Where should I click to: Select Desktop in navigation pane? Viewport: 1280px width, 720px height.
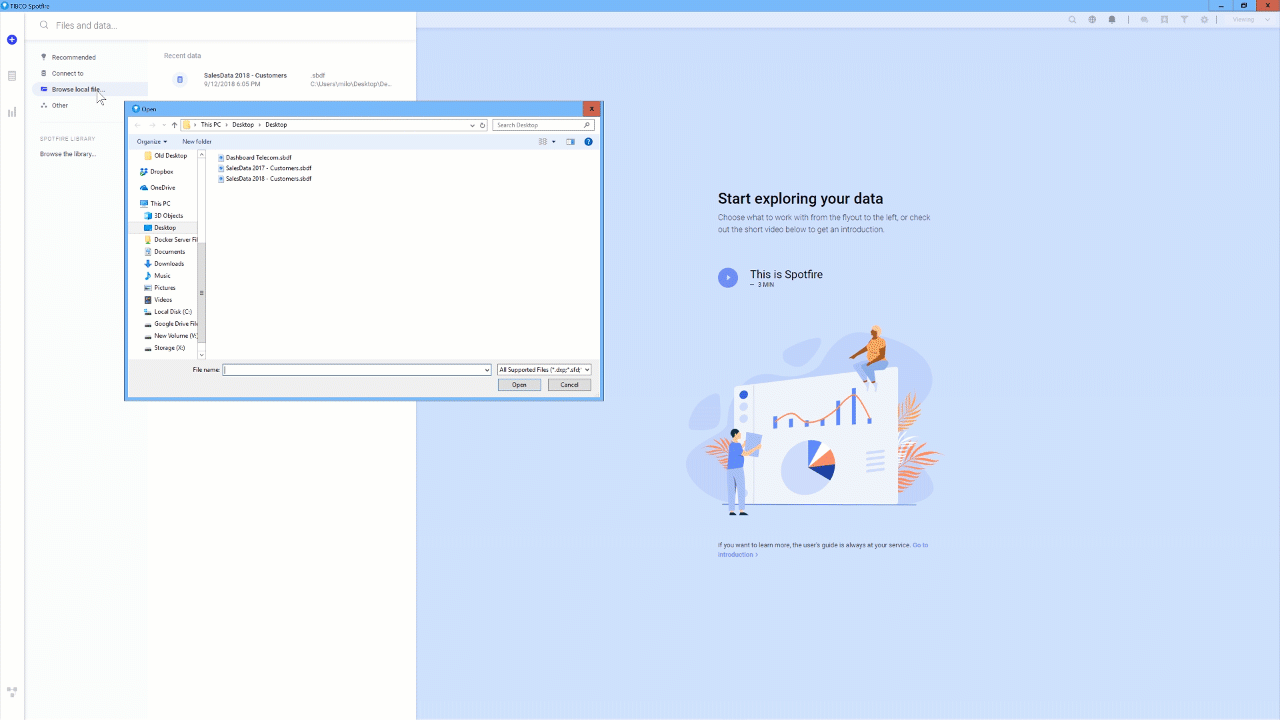click(160, 228)
